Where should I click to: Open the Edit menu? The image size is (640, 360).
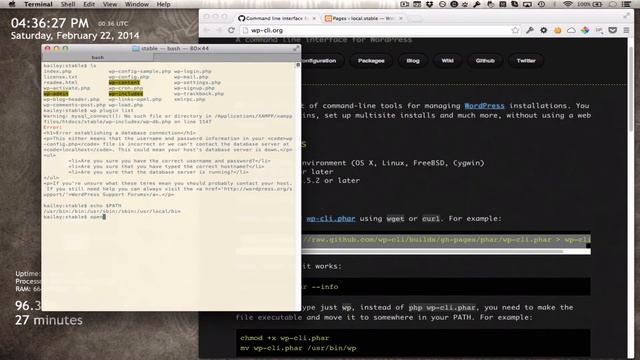[x=89, y=4]
